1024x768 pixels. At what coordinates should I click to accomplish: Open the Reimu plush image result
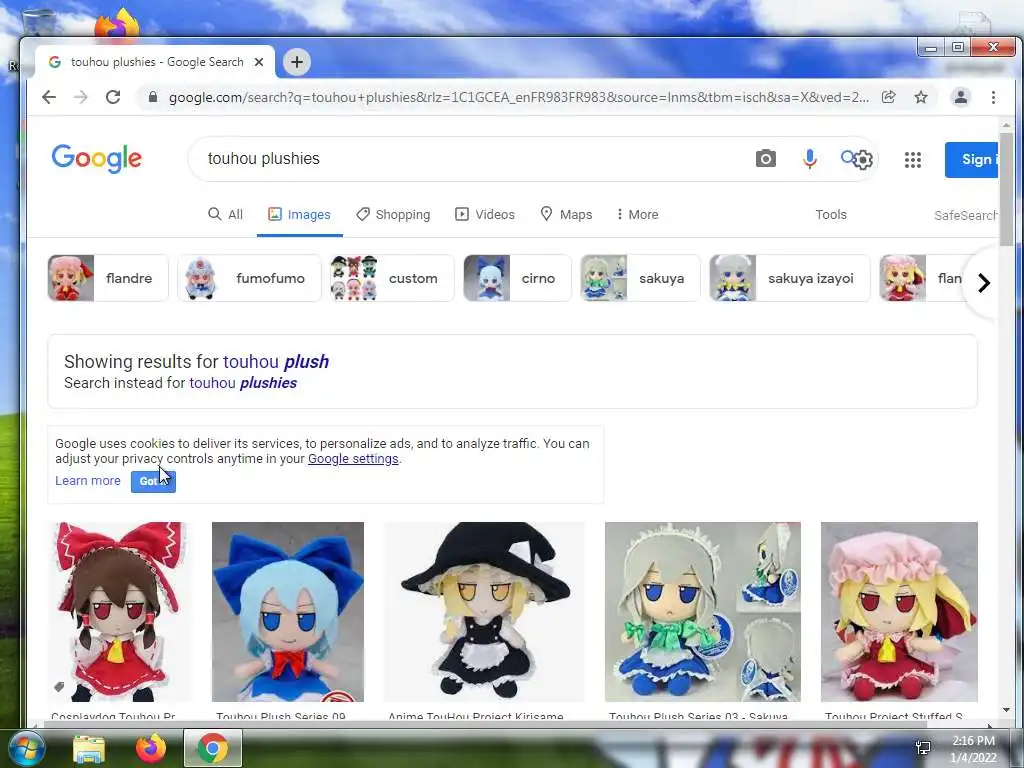119,612
